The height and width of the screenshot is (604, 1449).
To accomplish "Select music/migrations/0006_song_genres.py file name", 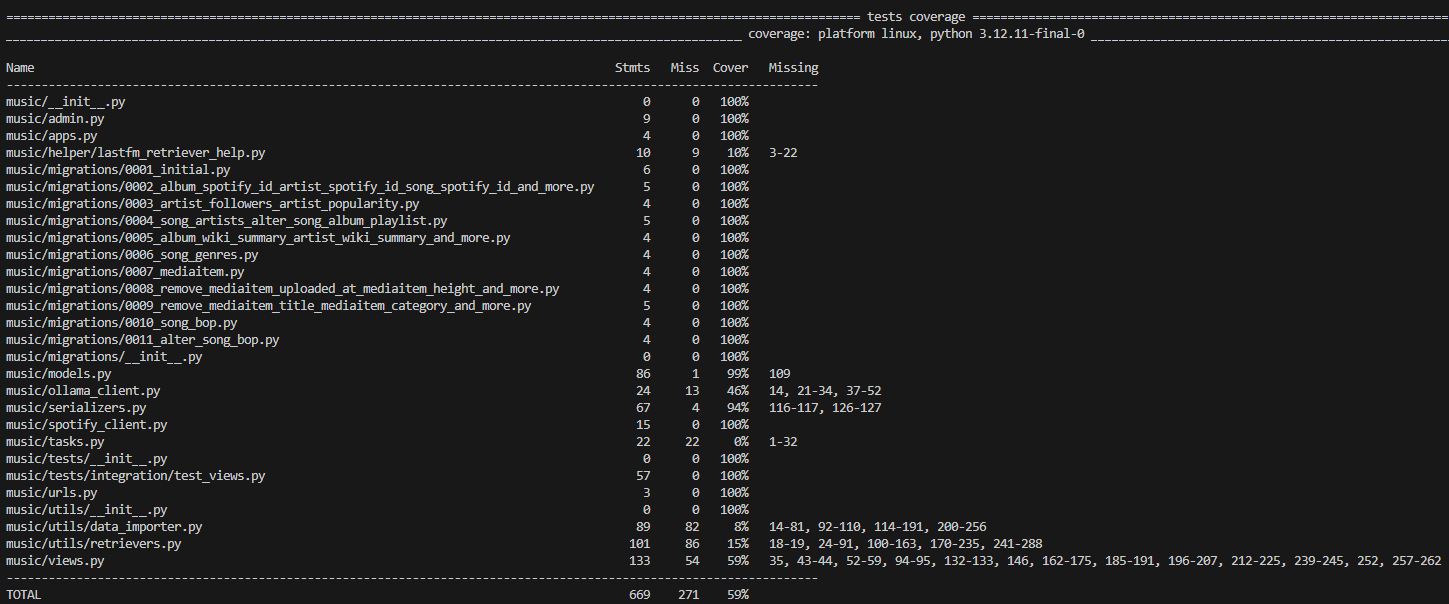I will click(x=132, y=255).
